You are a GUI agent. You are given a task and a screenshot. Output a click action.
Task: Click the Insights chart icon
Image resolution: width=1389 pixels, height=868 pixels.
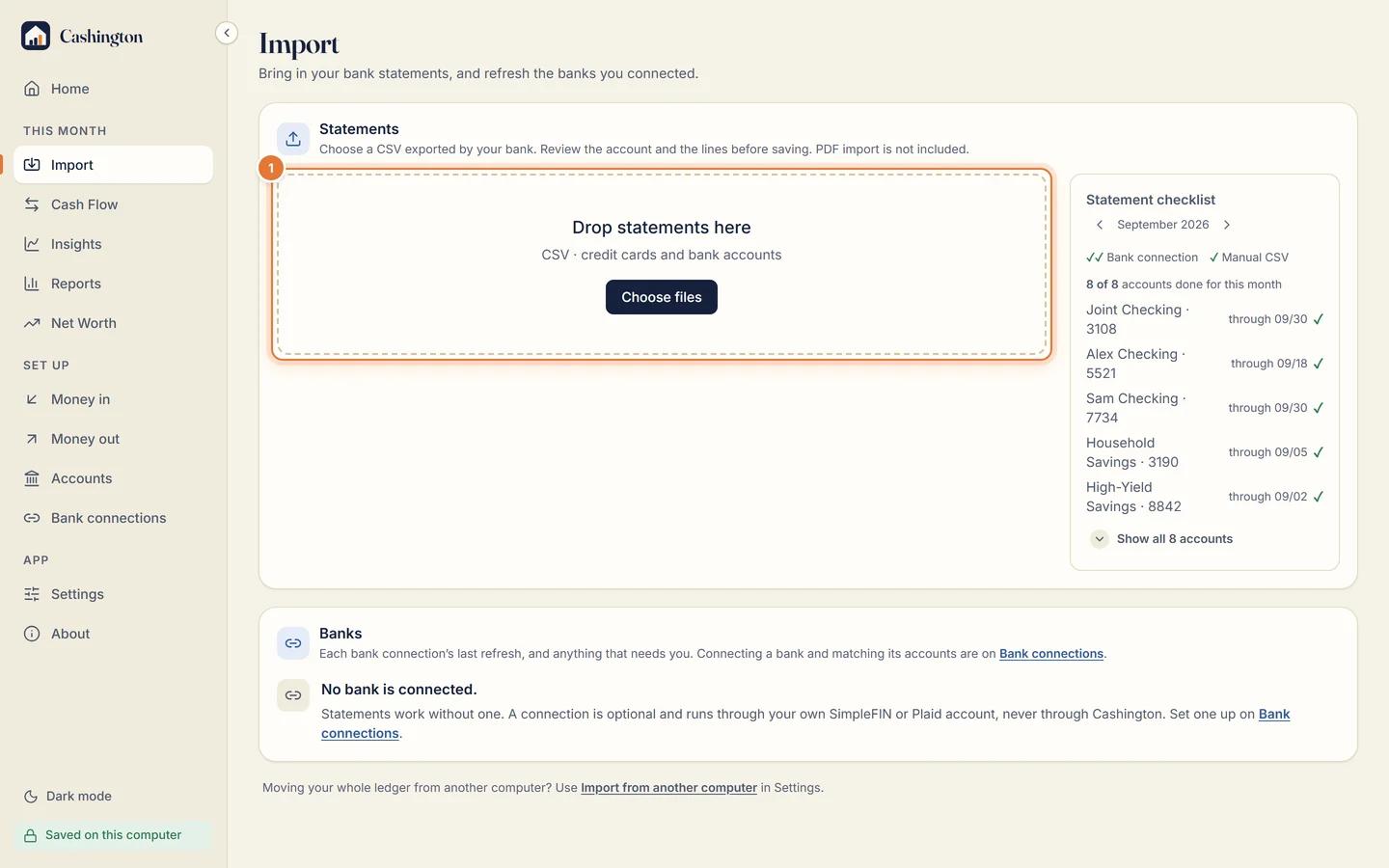tap(32, 244)
